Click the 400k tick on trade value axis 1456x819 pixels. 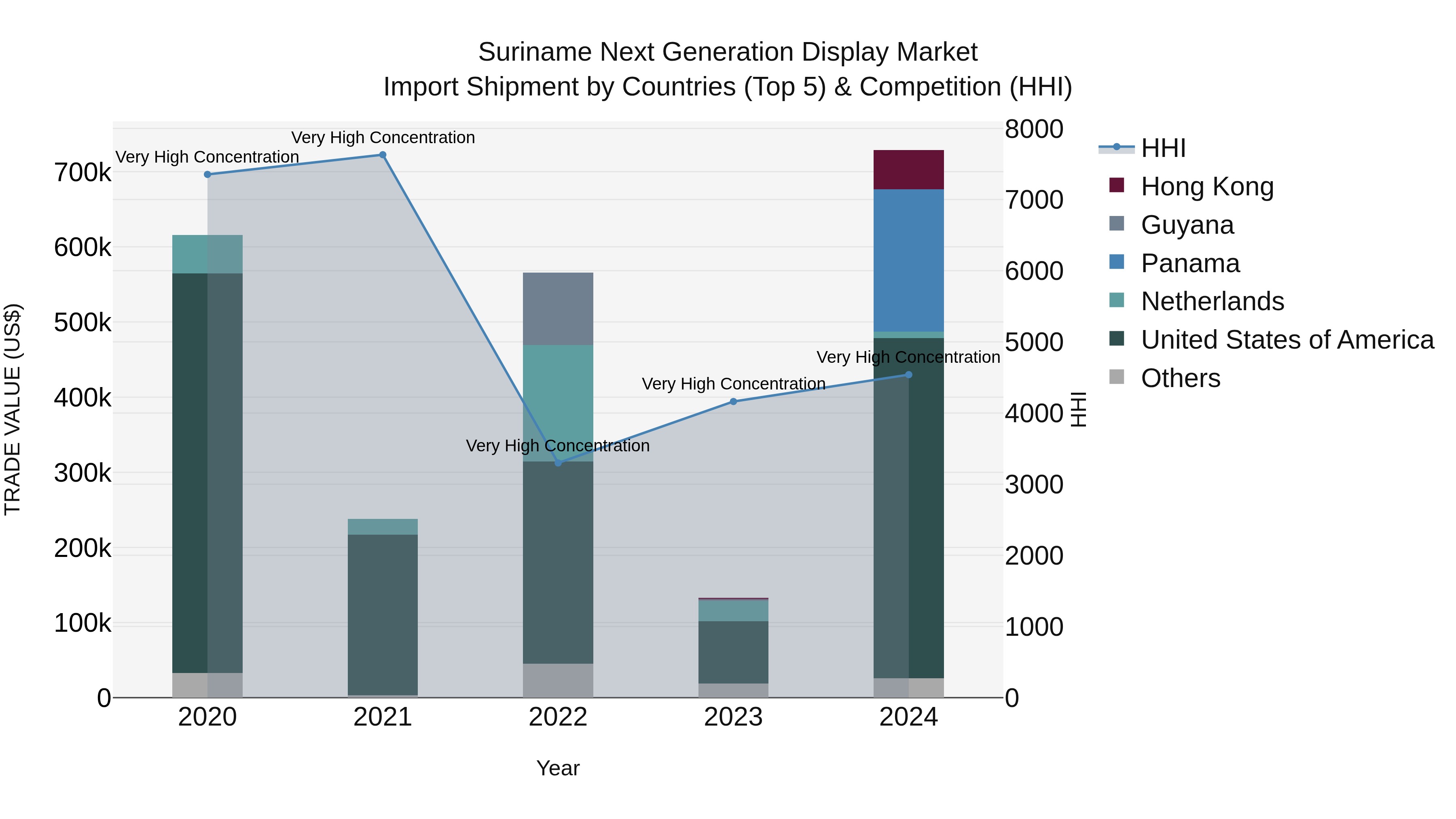tap(83, 398)
